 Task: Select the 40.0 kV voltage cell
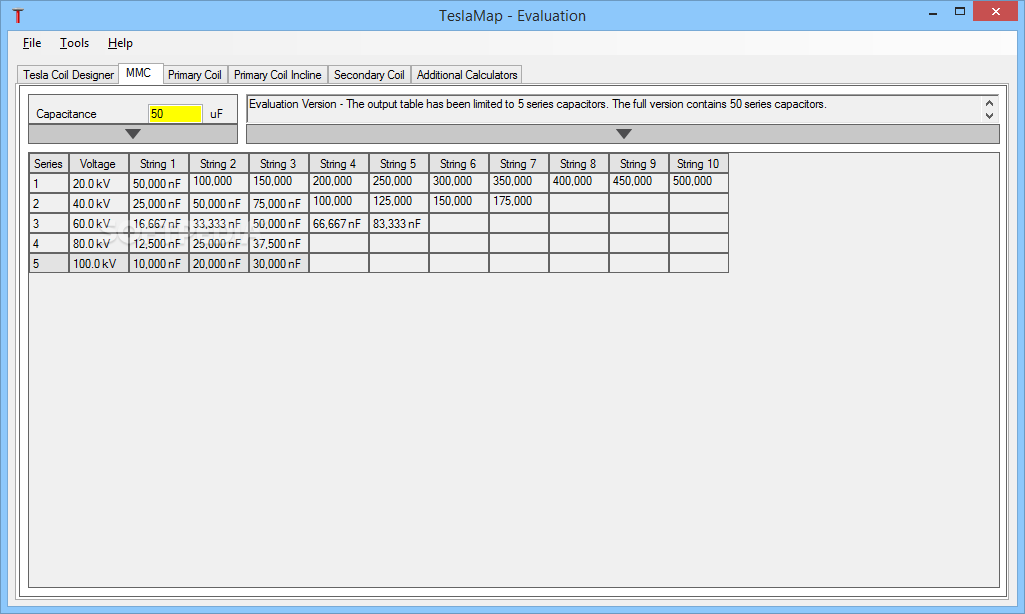(x=98, y=203)
